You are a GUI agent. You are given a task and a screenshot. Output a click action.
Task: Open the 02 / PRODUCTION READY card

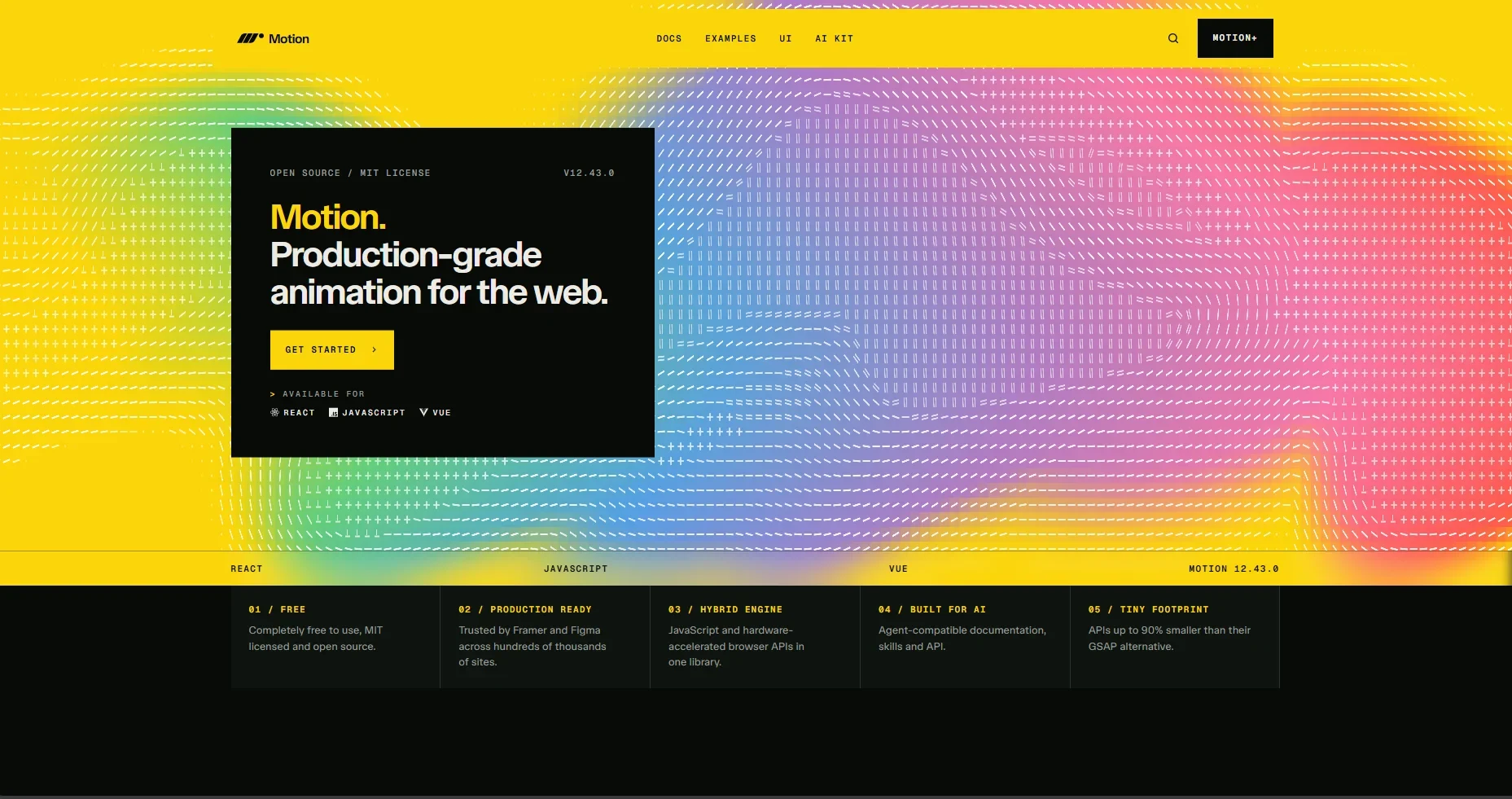coord(545,637)
